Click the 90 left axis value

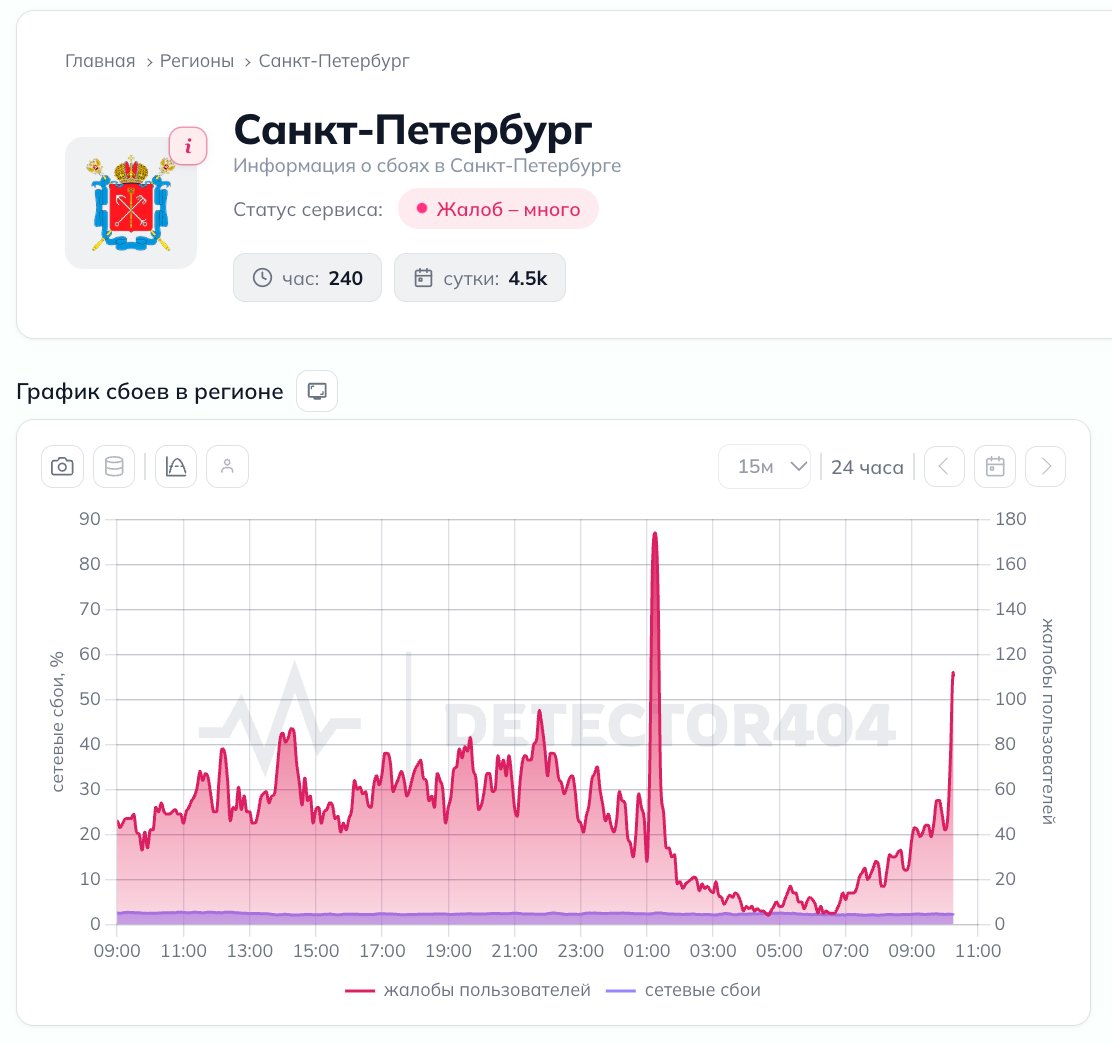pos(90,519)
